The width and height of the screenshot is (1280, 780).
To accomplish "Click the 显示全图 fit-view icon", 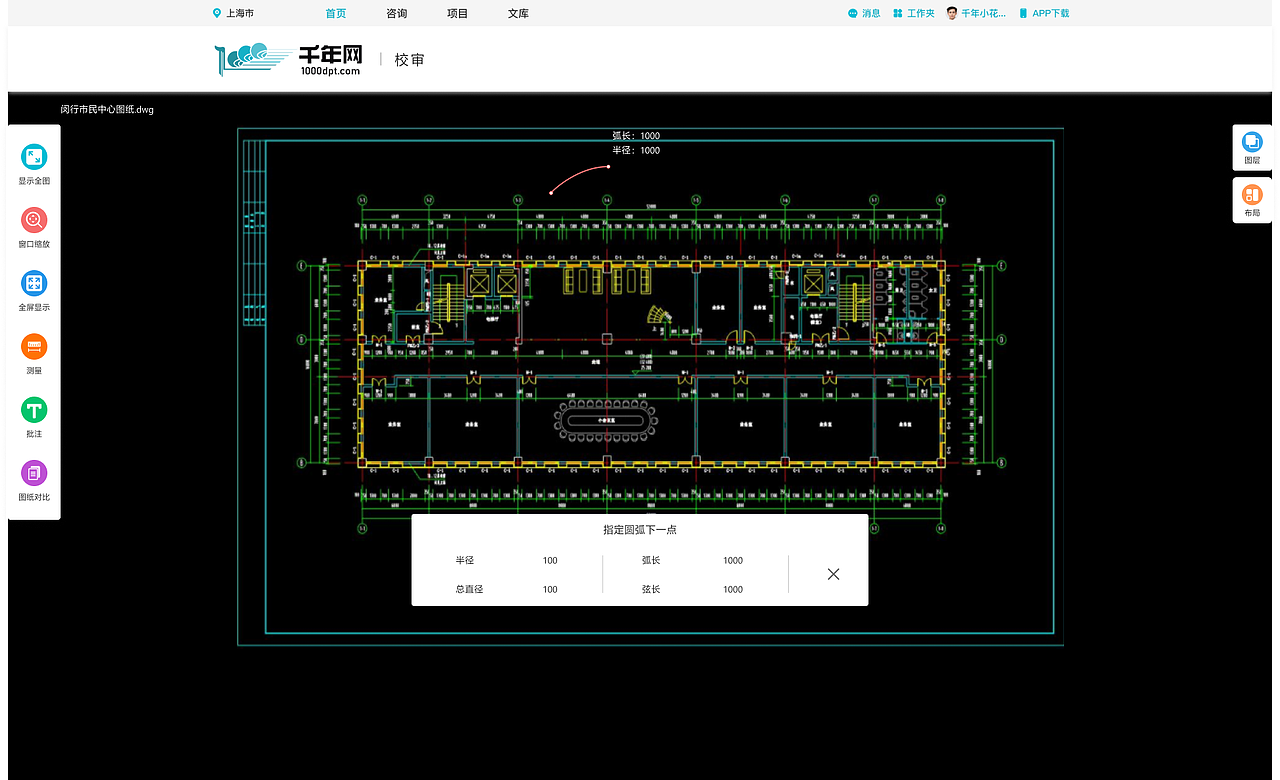I will pyautogui.click(x=34, y=156).
